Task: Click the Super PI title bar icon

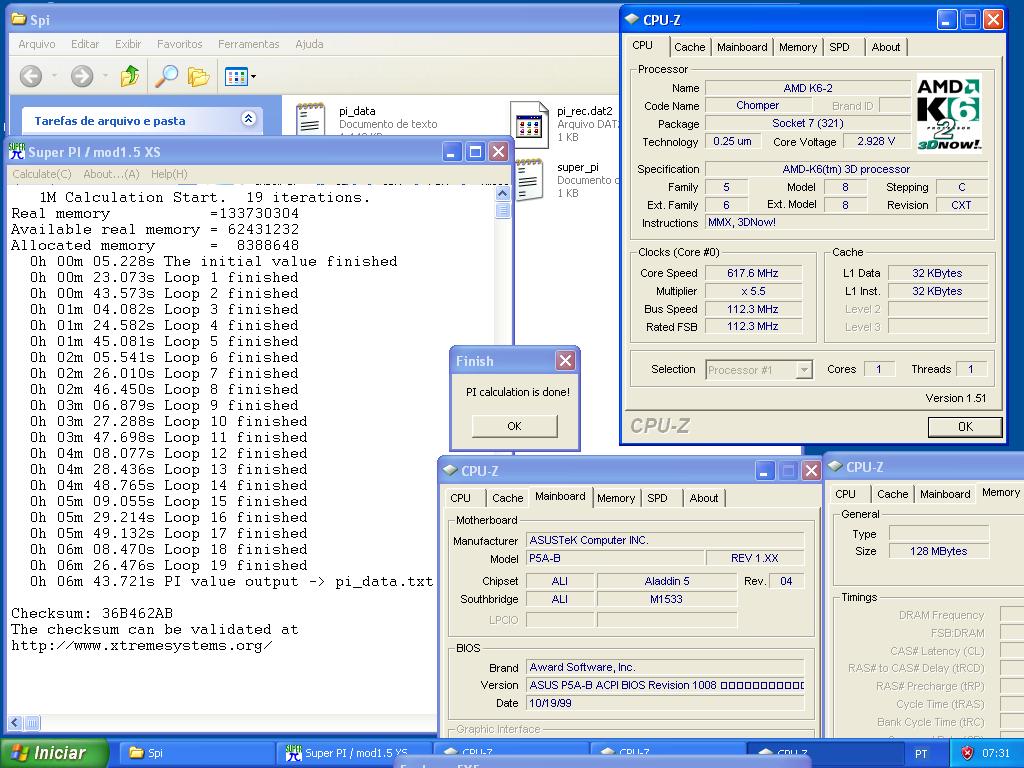Action: click(17, 152)
